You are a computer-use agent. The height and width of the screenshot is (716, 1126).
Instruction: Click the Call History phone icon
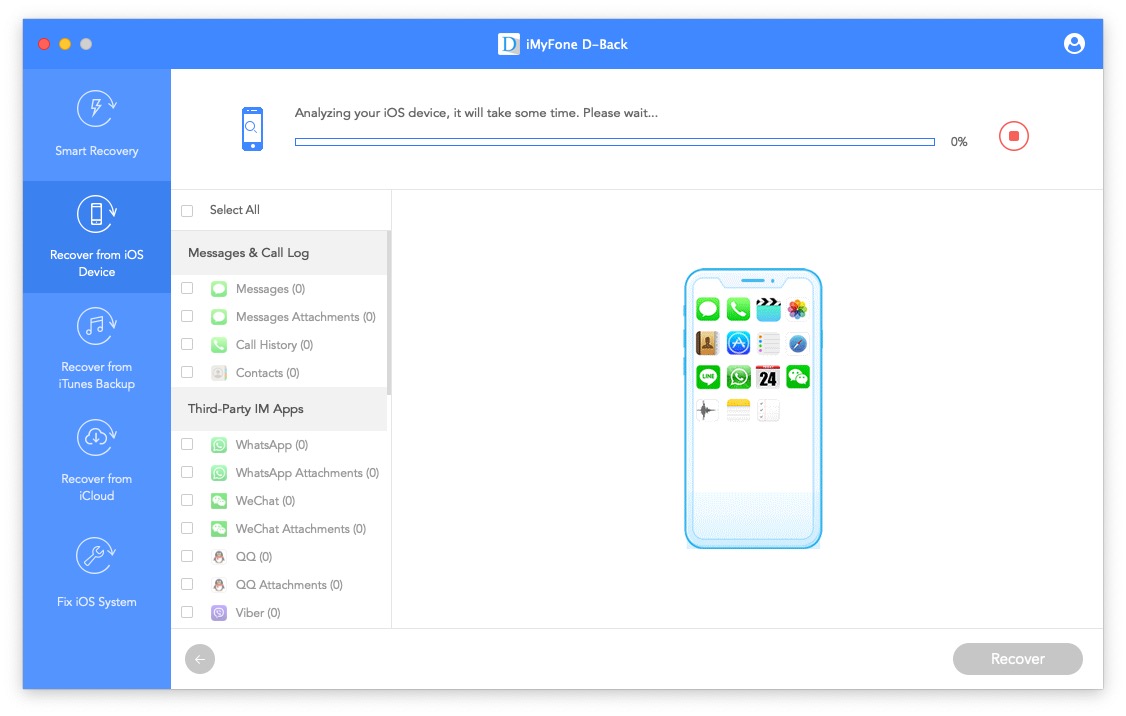[219, 345]
